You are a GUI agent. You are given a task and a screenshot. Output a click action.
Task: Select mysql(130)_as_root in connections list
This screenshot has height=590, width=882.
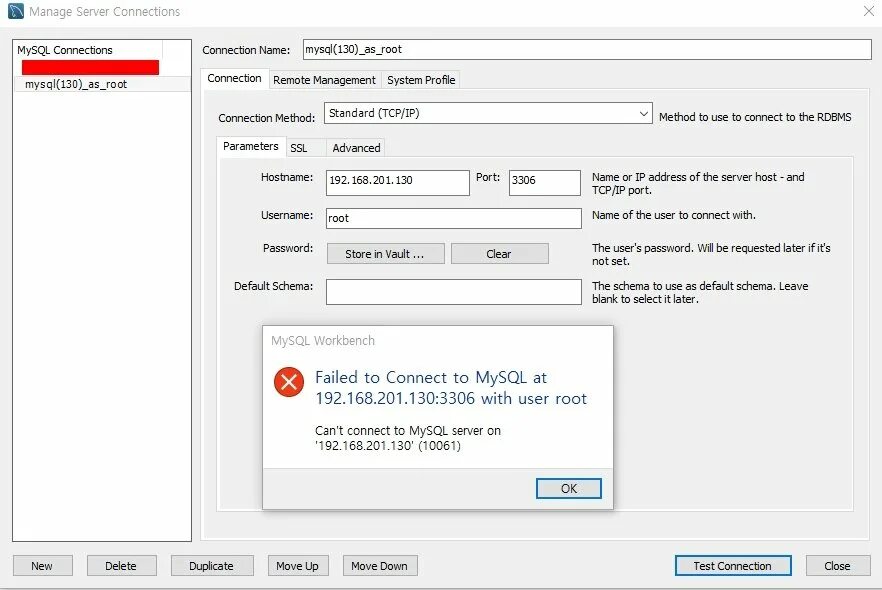pos(102,84)
